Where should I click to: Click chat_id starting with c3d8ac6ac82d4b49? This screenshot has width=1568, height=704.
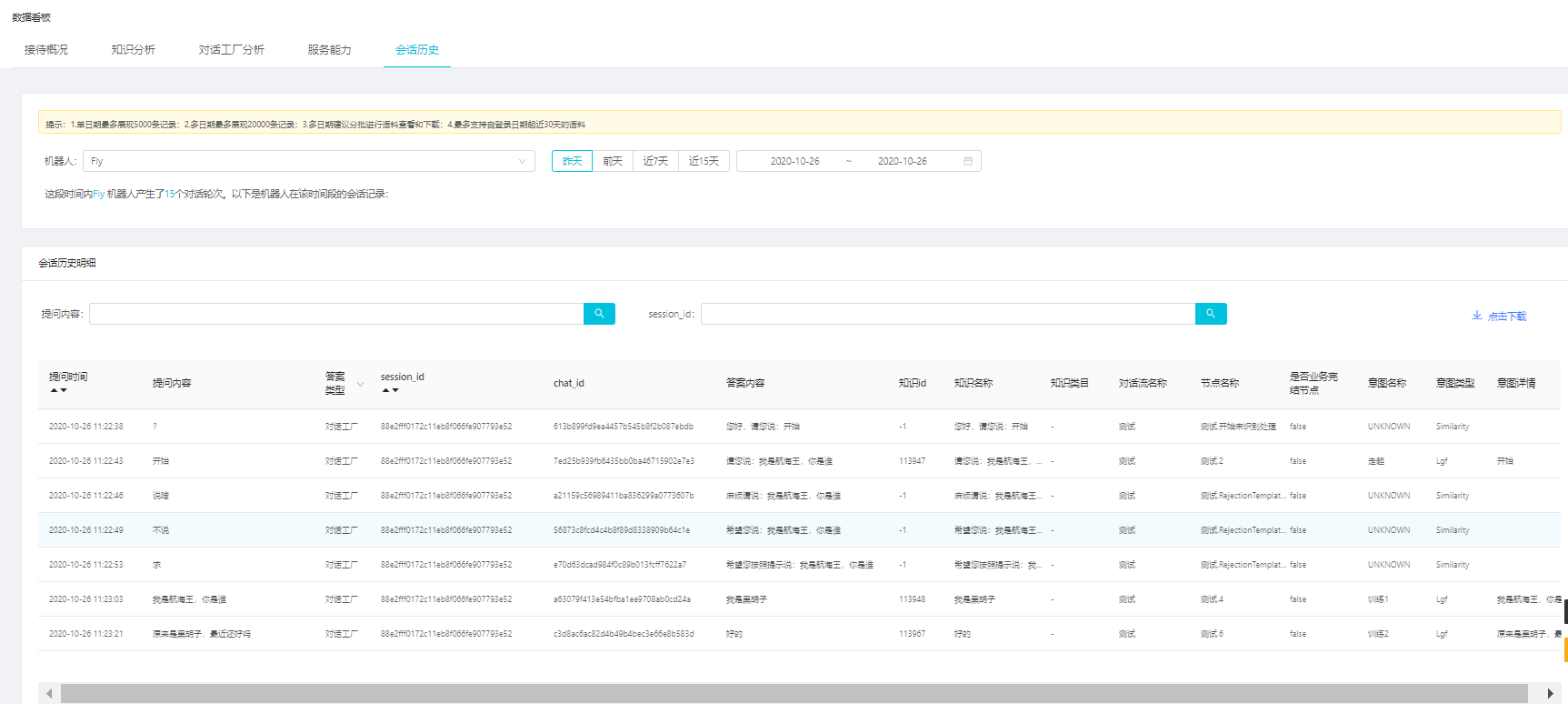click(624, 634)
